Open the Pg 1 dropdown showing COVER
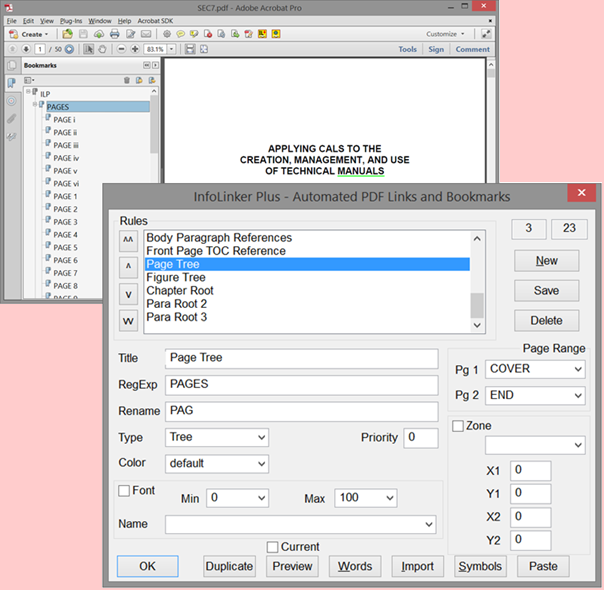The width and height of the screenshot is (604, 590). 535,369
